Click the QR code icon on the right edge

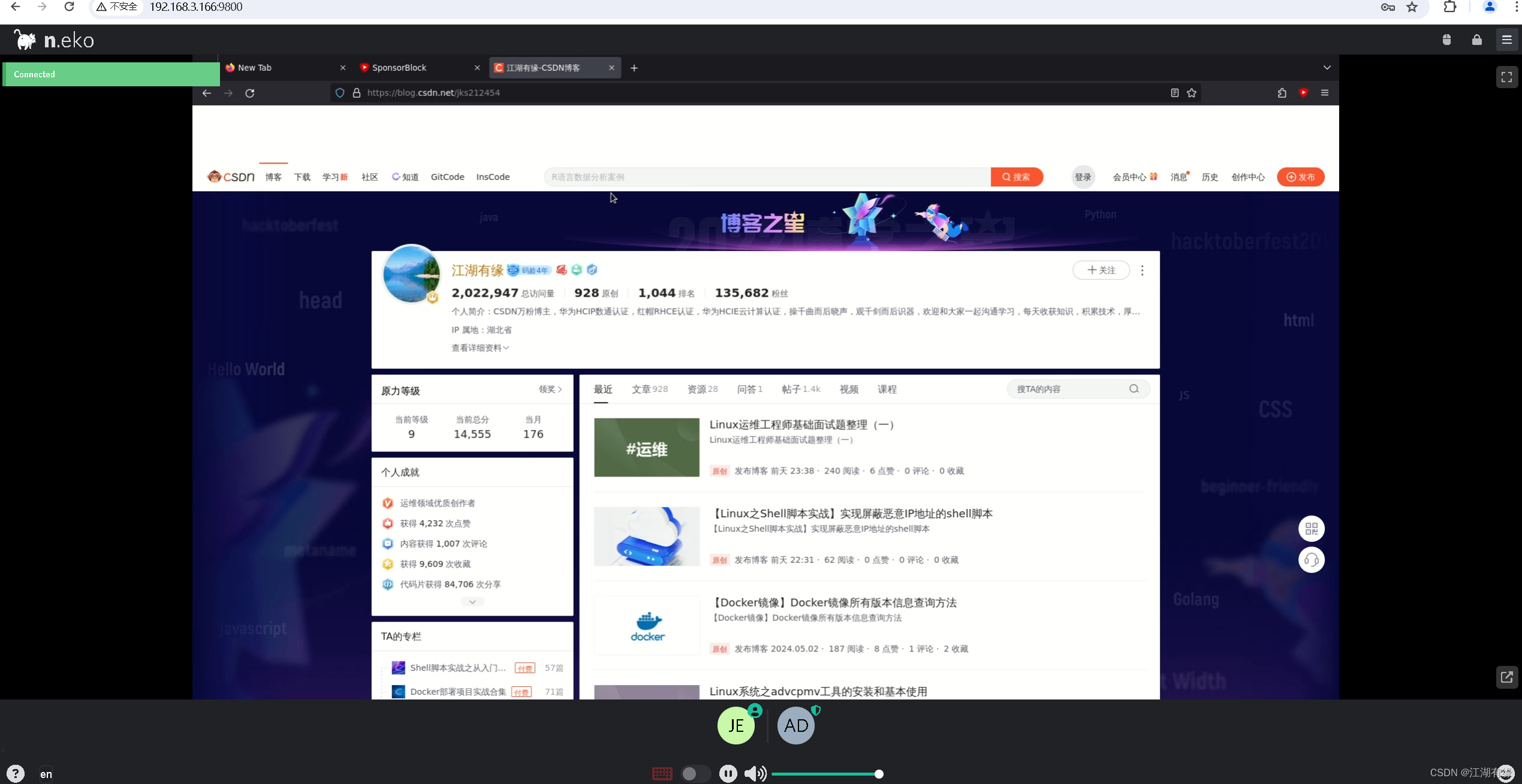(x=1312, y=529)
